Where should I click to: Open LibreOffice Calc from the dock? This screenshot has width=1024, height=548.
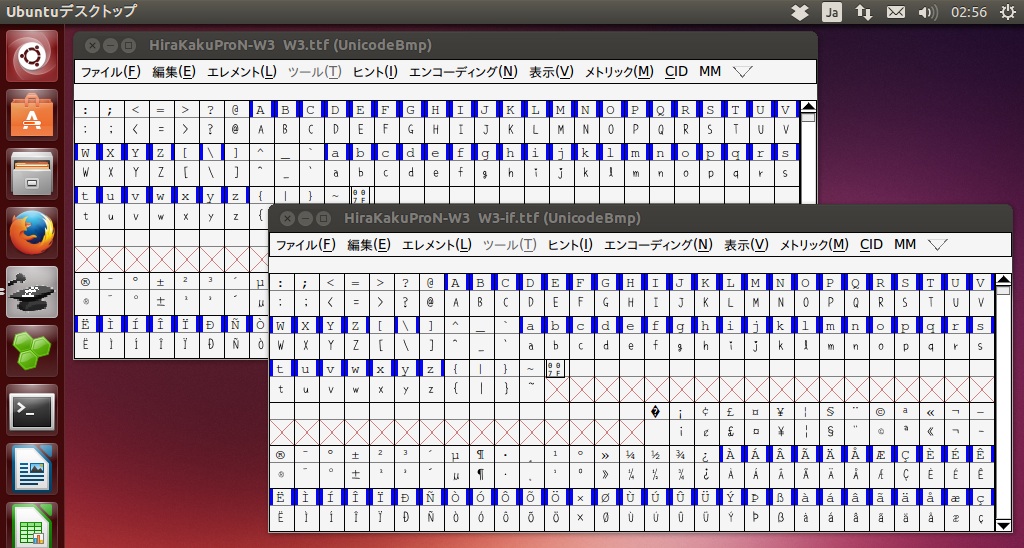pyautogui.click(x=32, y=525)
